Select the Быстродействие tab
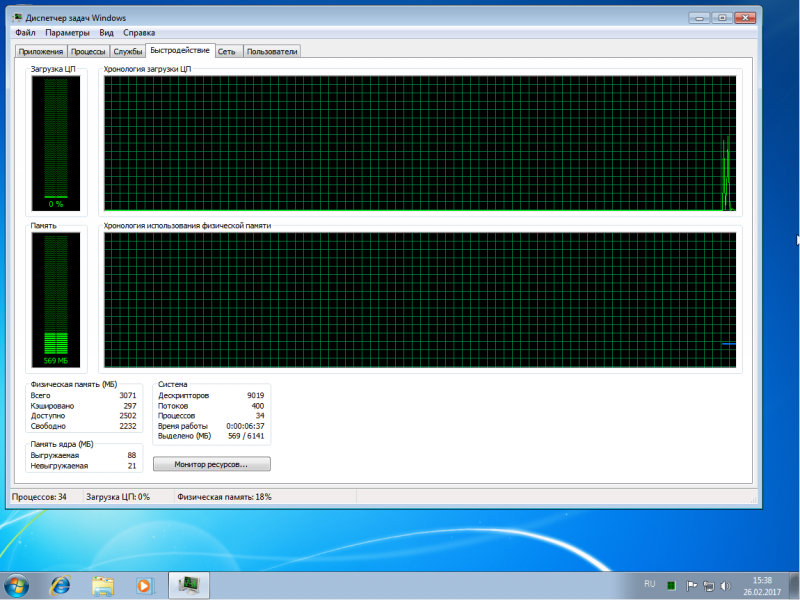The width and height of the screenshot is (800, 600). click(180, 51)
